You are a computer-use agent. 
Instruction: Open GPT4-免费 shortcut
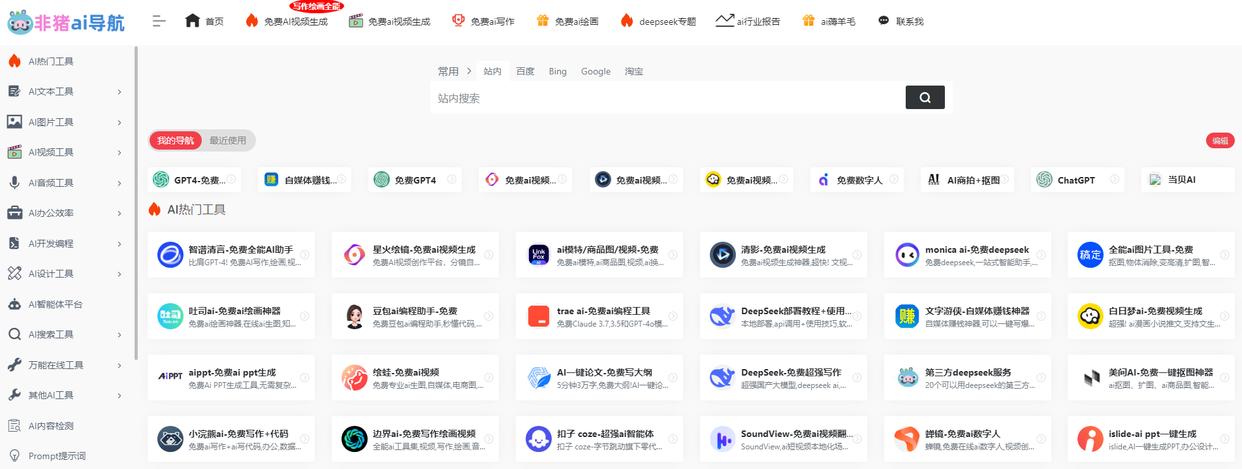point(194,180)
